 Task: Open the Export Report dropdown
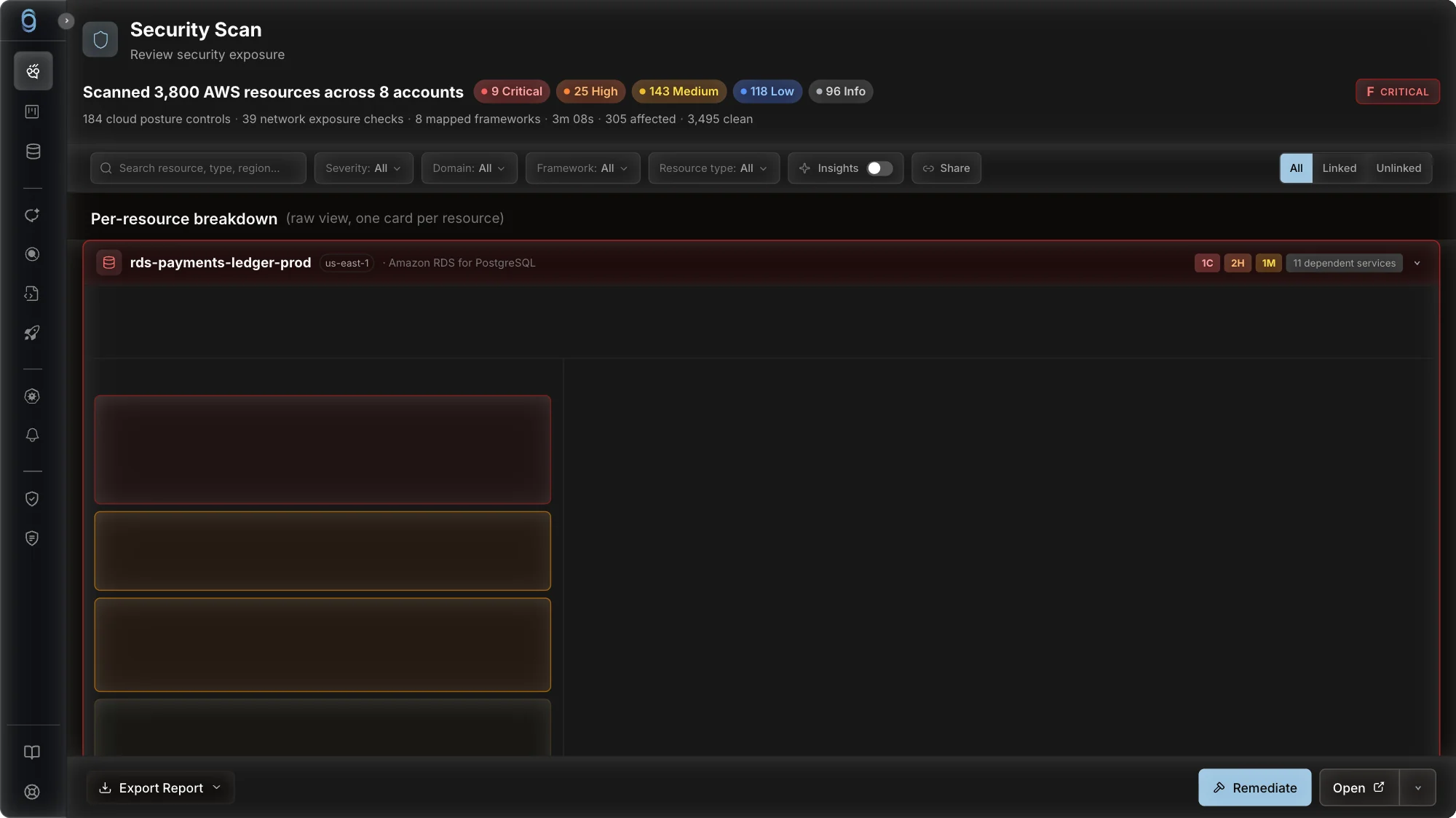[160, 788]
